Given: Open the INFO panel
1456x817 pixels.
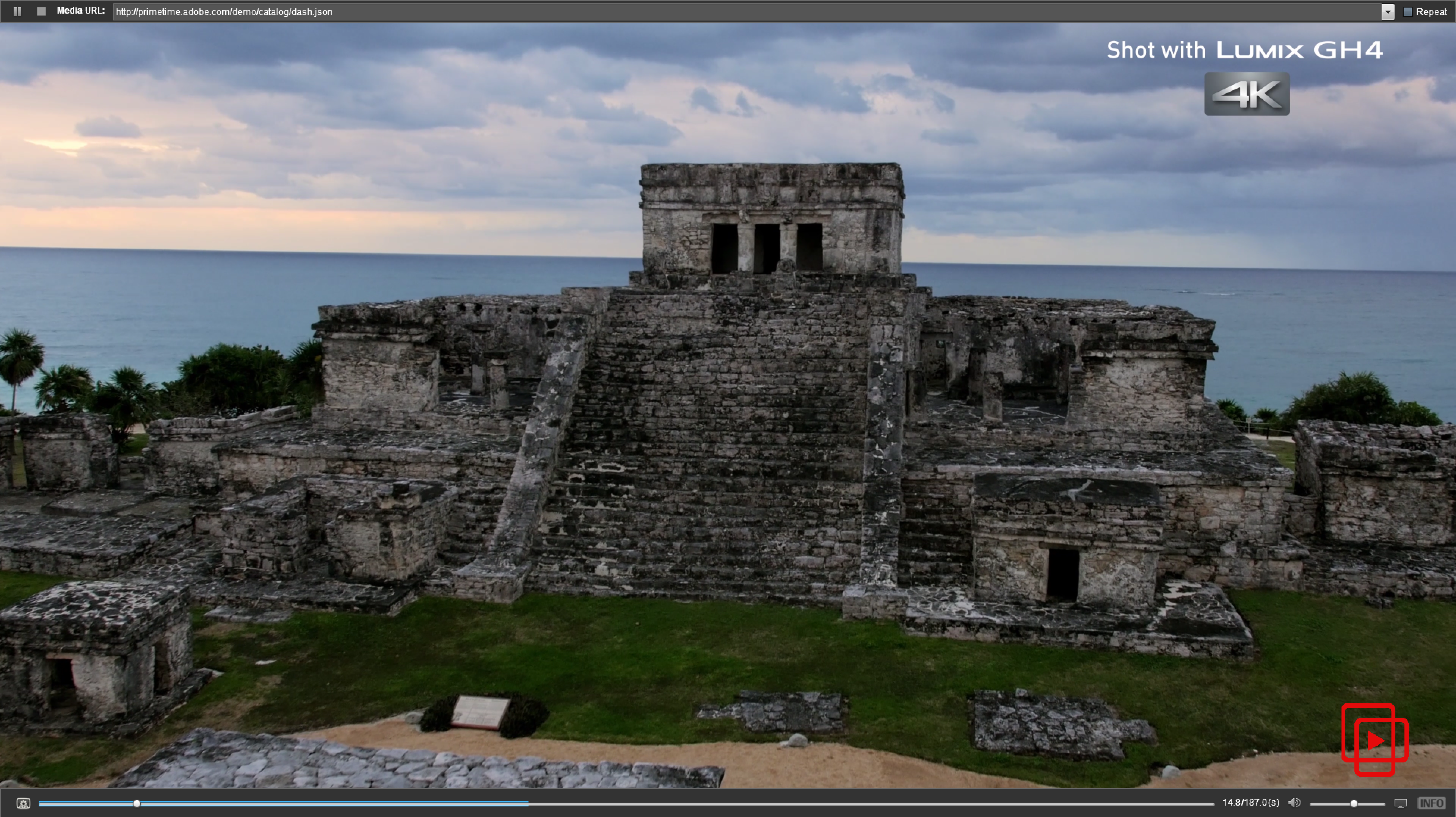Looking at the screenshot, I should point(1431,803).
